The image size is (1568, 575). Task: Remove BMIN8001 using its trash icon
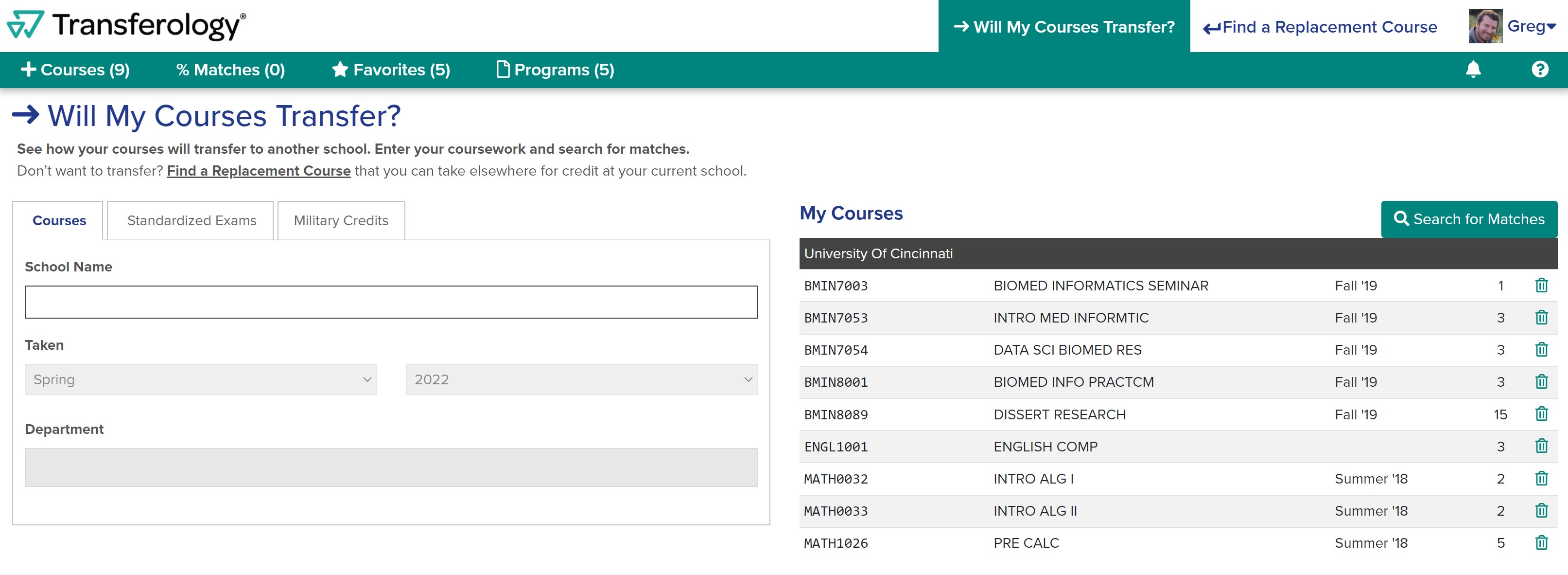click(x=1541, y=382)
